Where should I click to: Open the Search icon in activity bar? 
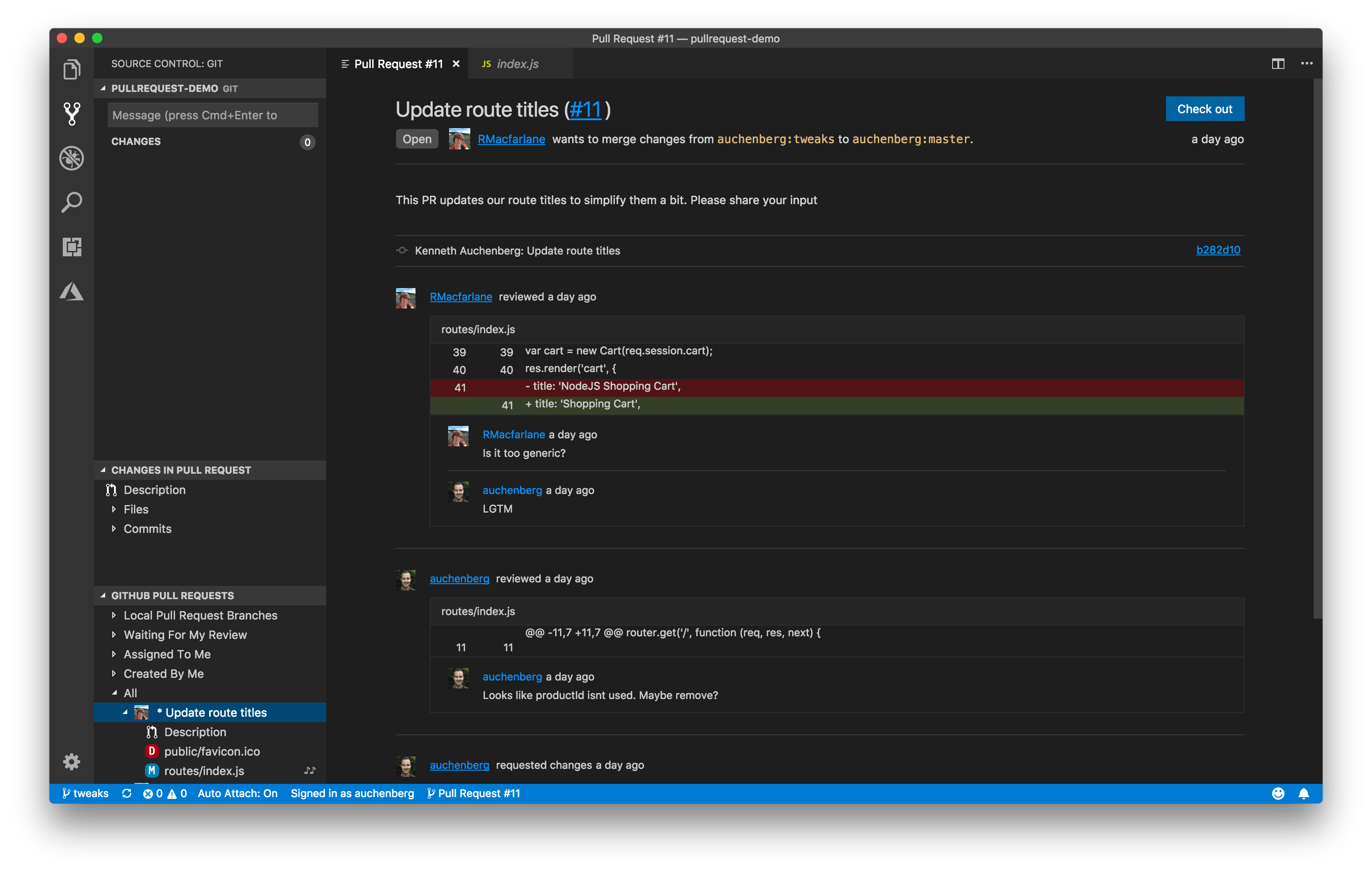point(71,201)
